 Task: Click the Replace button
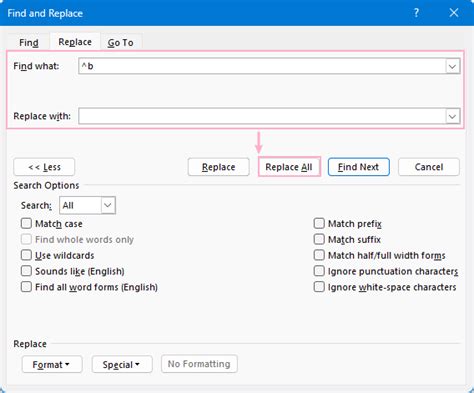[218, 167]
